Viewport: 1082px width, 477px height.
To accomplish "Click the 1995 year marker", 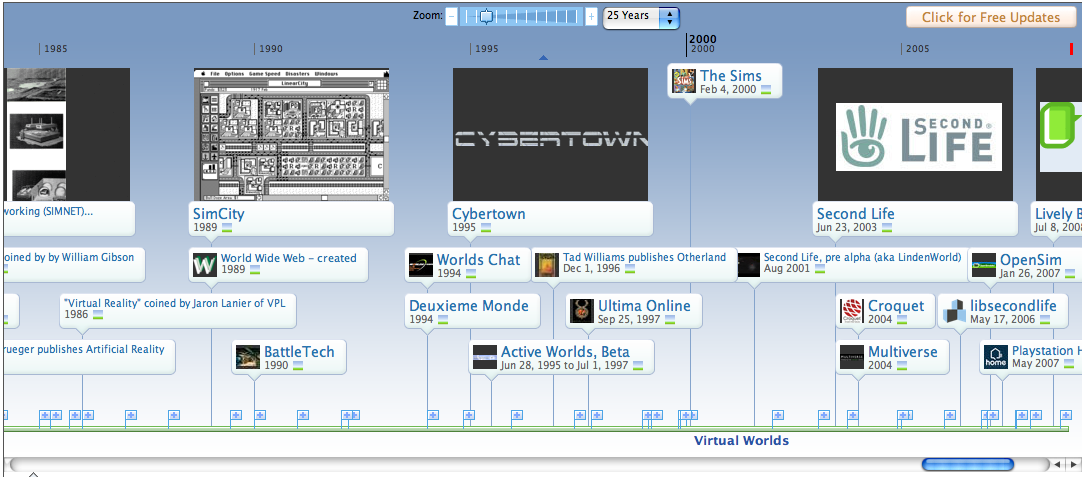I will (486, 49).
